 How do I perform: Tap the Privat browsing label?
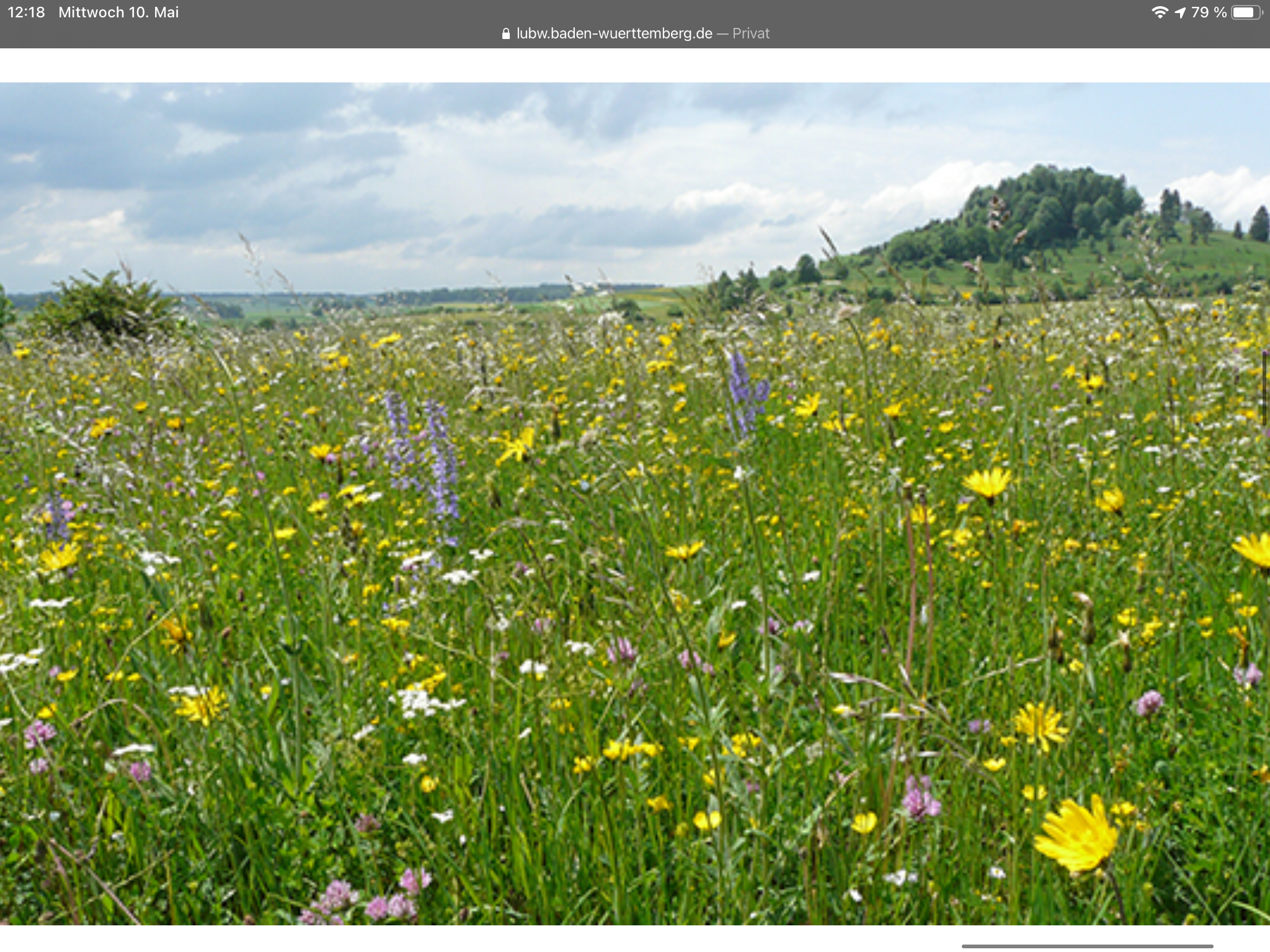750,33
